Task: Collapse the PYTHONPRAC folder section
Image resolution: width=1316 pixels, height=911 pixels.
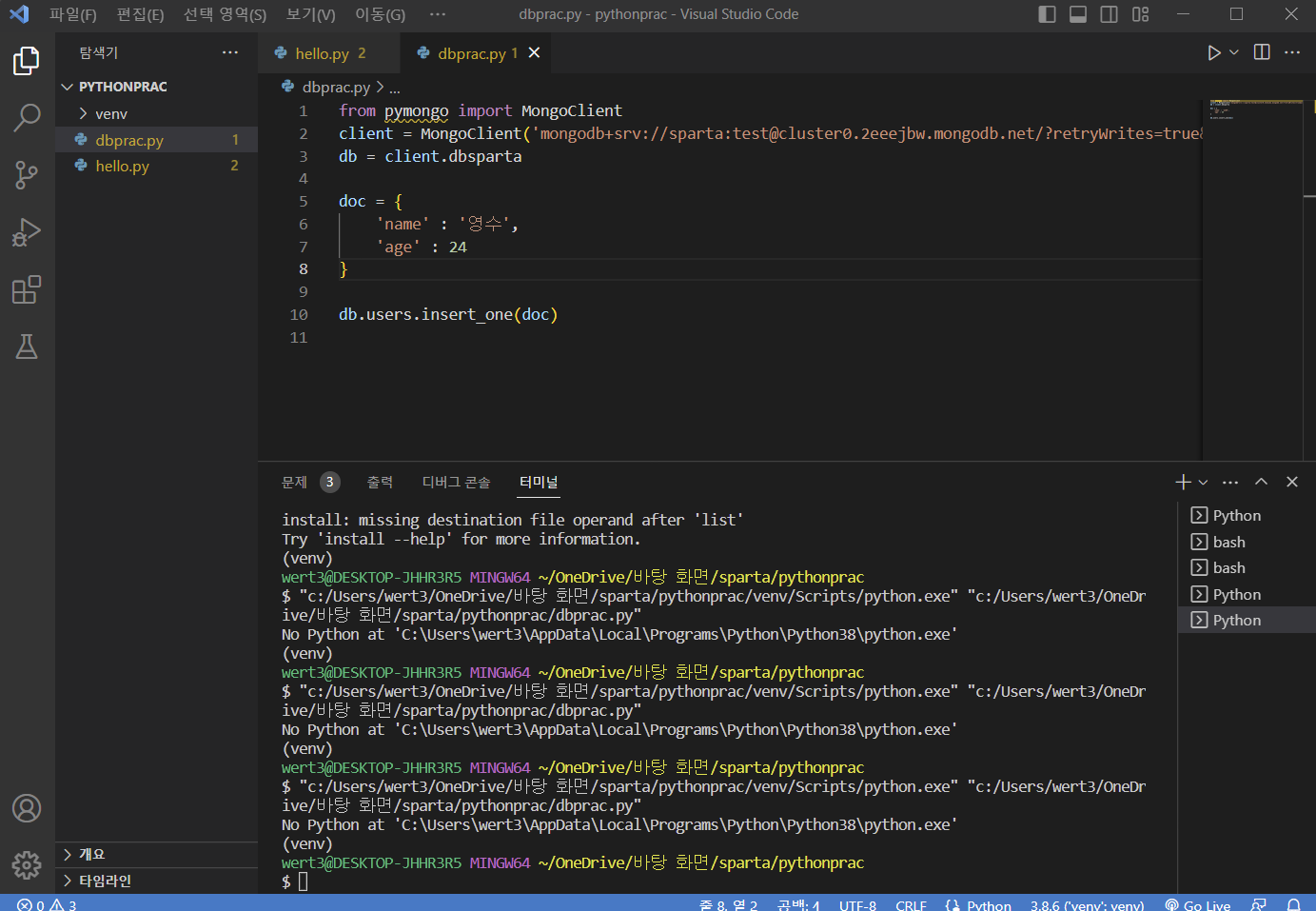Action: 156,87
